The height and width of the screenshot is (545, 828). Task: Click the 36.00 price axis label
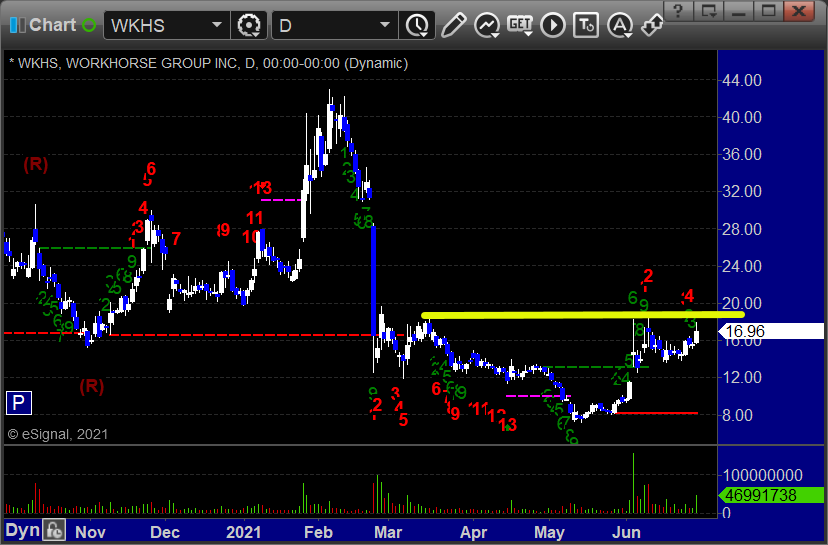tap(742, 154)
